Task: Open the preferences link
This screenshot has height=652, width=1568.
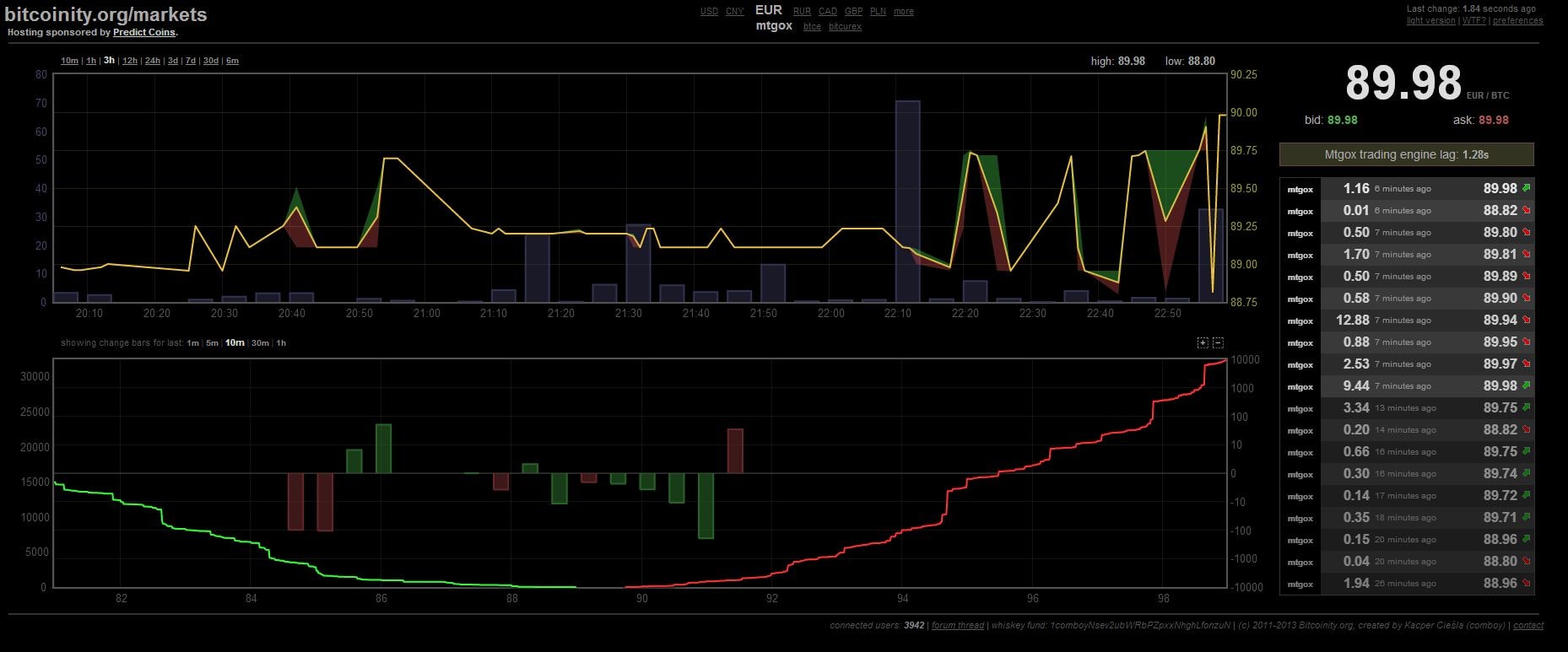Action: [x=1517, y=21]
